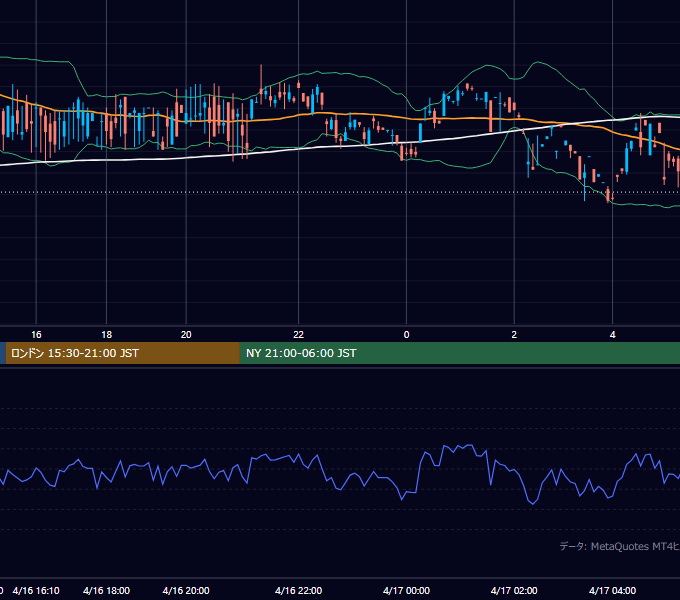This screenshot has width=680, height=600.
Task: Click the 4/16 16:10 timestamp label
Action: pyautogui.click(x=36, y=590)
